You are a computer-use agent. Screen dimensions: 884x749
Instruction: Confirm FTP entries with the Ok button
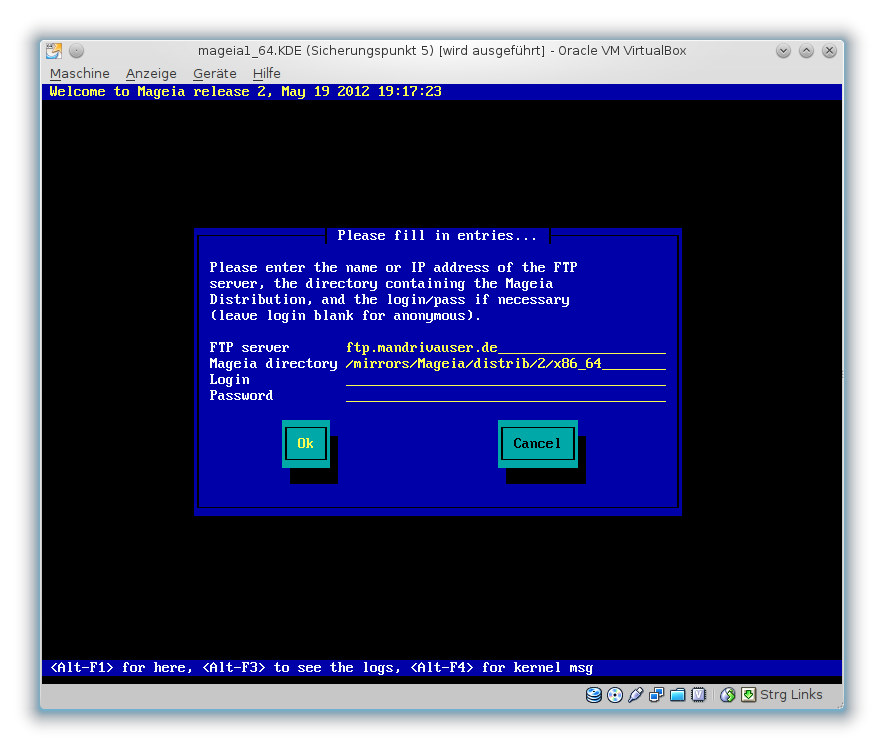(x=306, y=444)
